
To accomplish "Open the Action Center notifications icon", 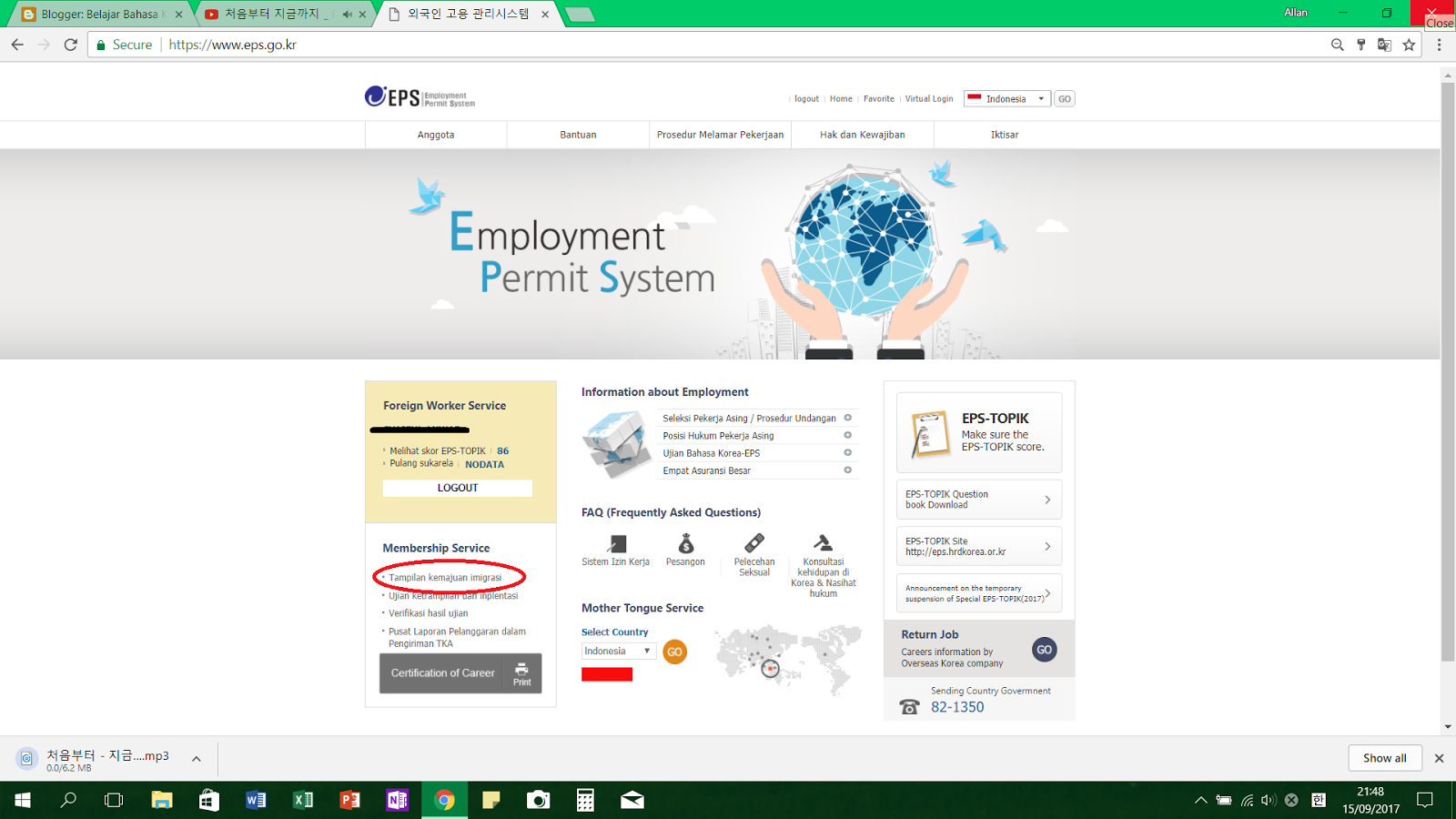I will 1425,800.
